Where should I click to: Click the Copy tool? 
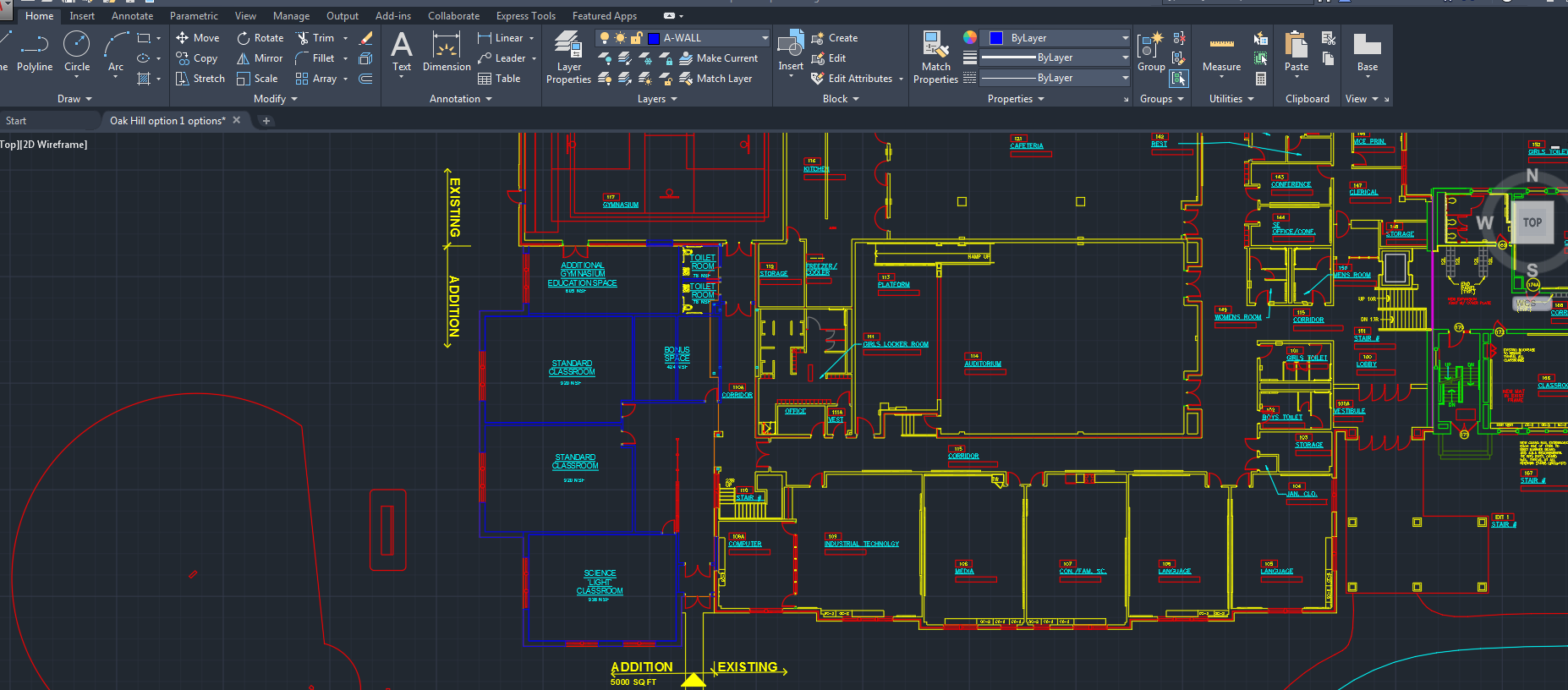[196, 58]
